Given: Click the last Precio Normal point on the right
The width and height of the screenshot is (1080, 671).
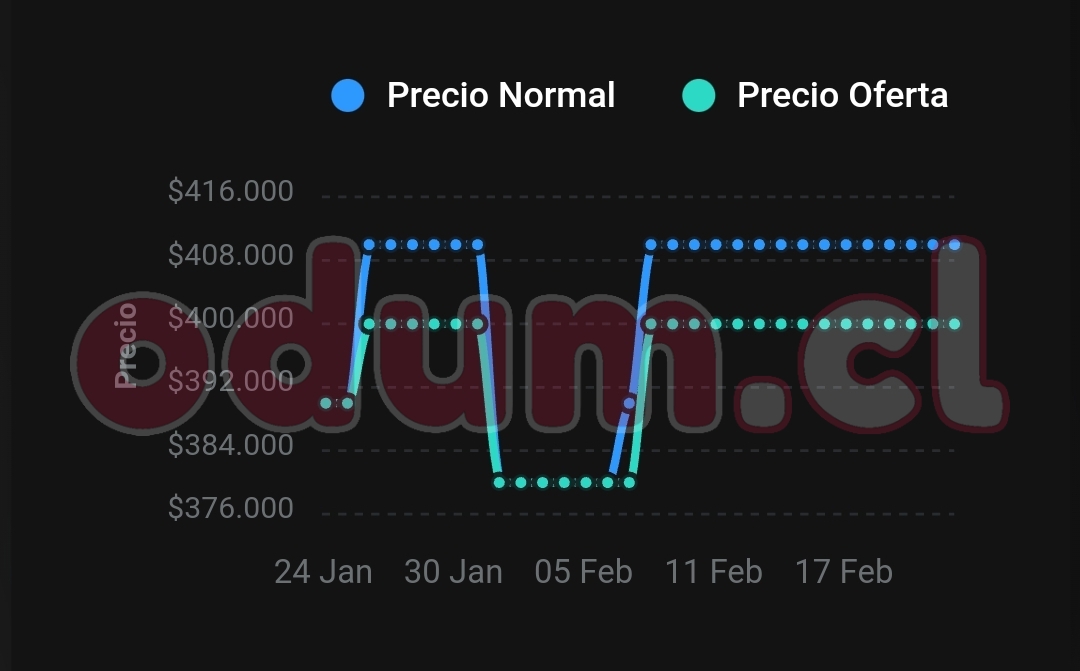Looking at the screenshot, I should click(x=954, y=244).
